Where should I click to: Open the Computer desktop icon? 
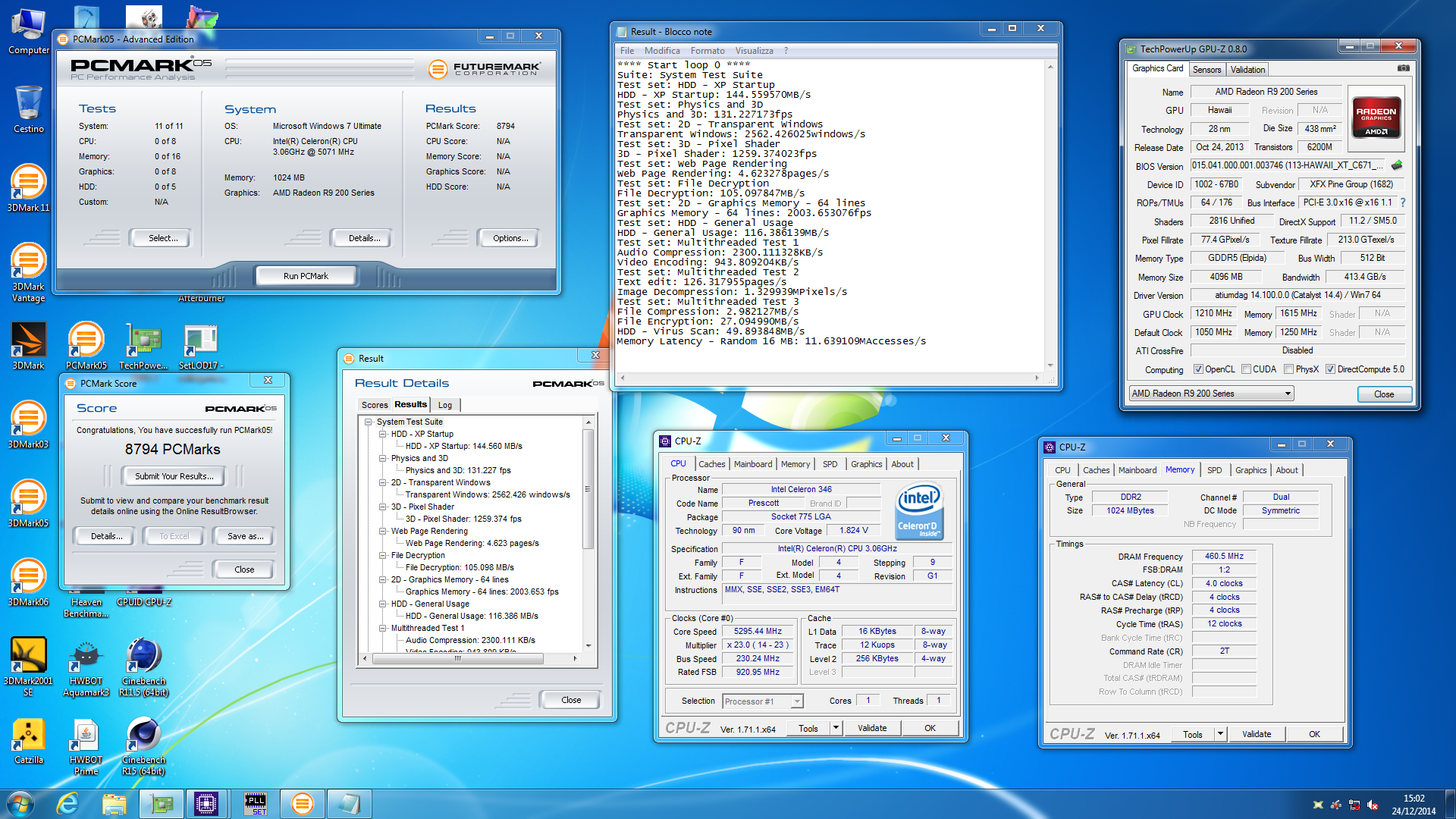pos(29,31)
